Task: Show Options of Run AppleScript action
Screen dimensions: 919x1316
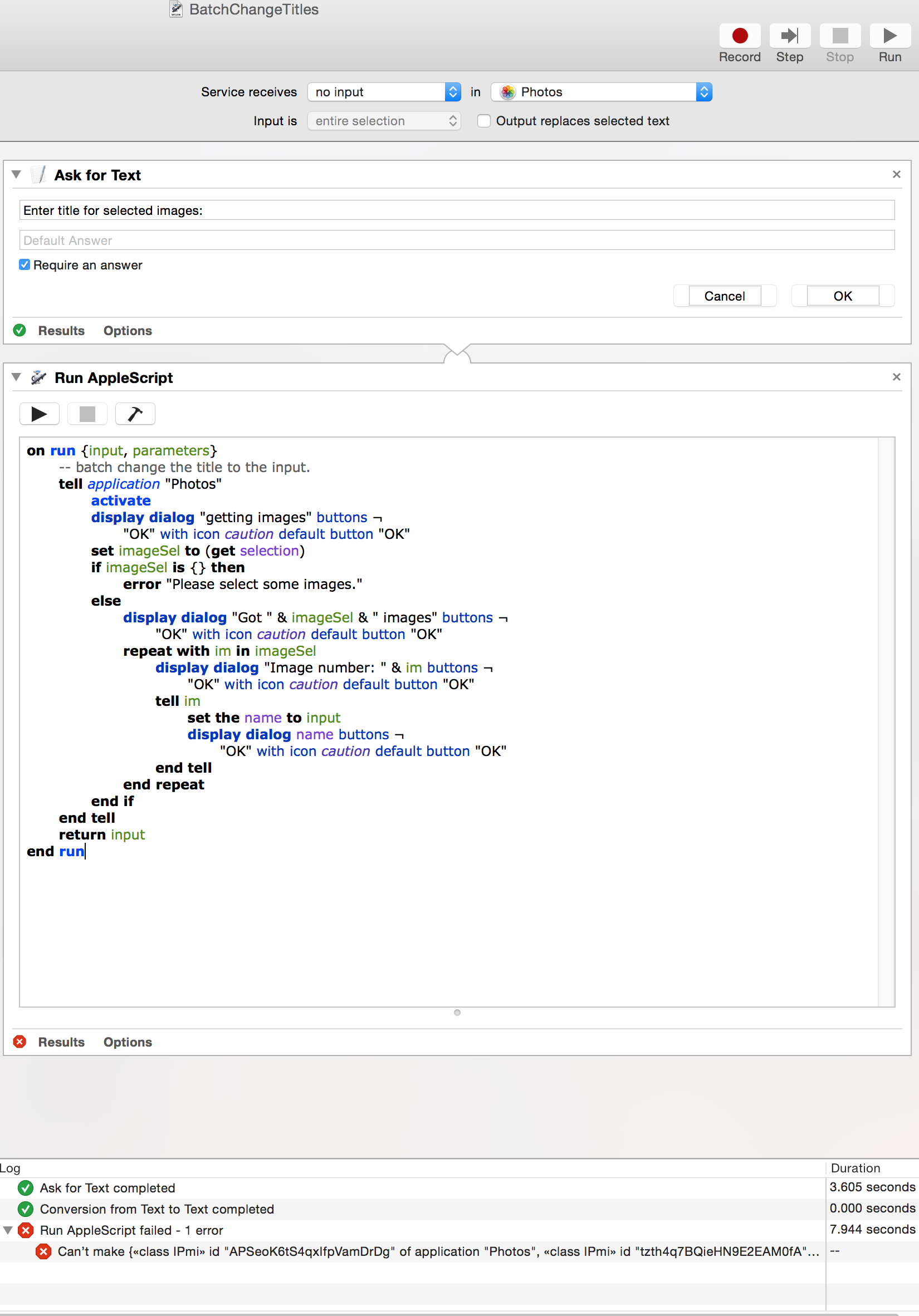Action: 128,1042
